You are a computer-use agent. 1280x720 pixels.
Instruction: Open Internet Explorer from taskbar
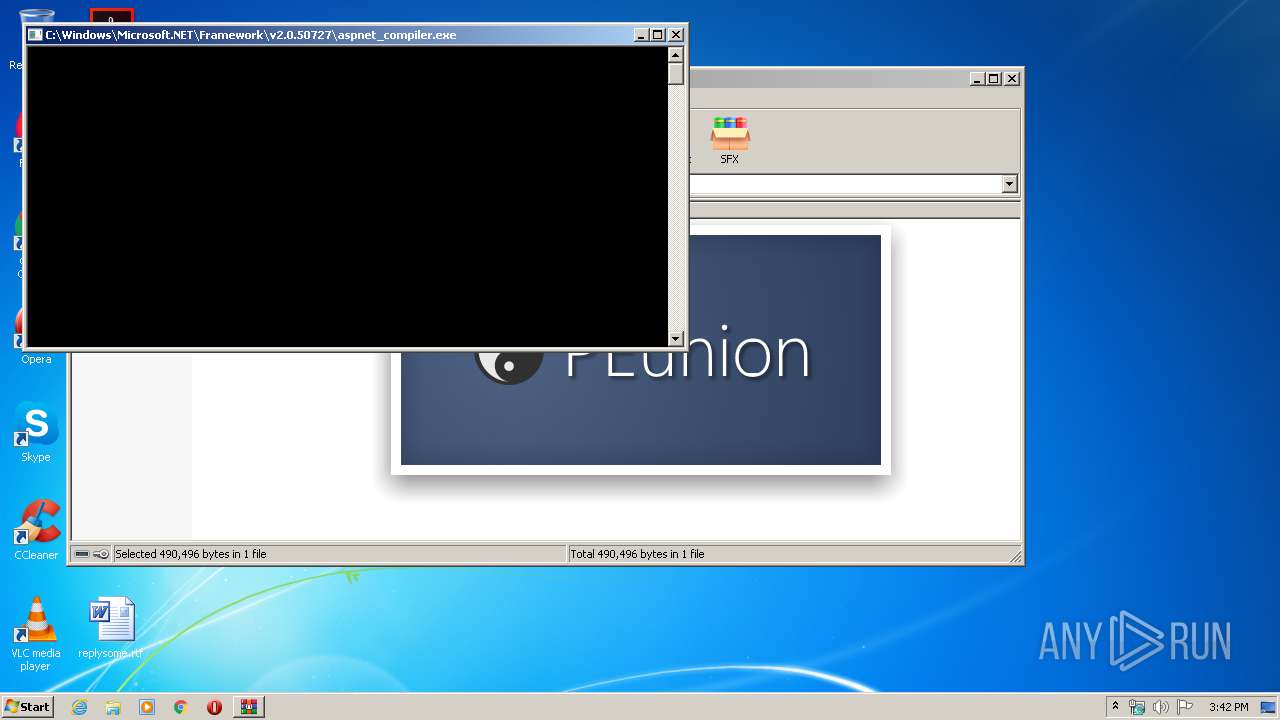point(79,707)
